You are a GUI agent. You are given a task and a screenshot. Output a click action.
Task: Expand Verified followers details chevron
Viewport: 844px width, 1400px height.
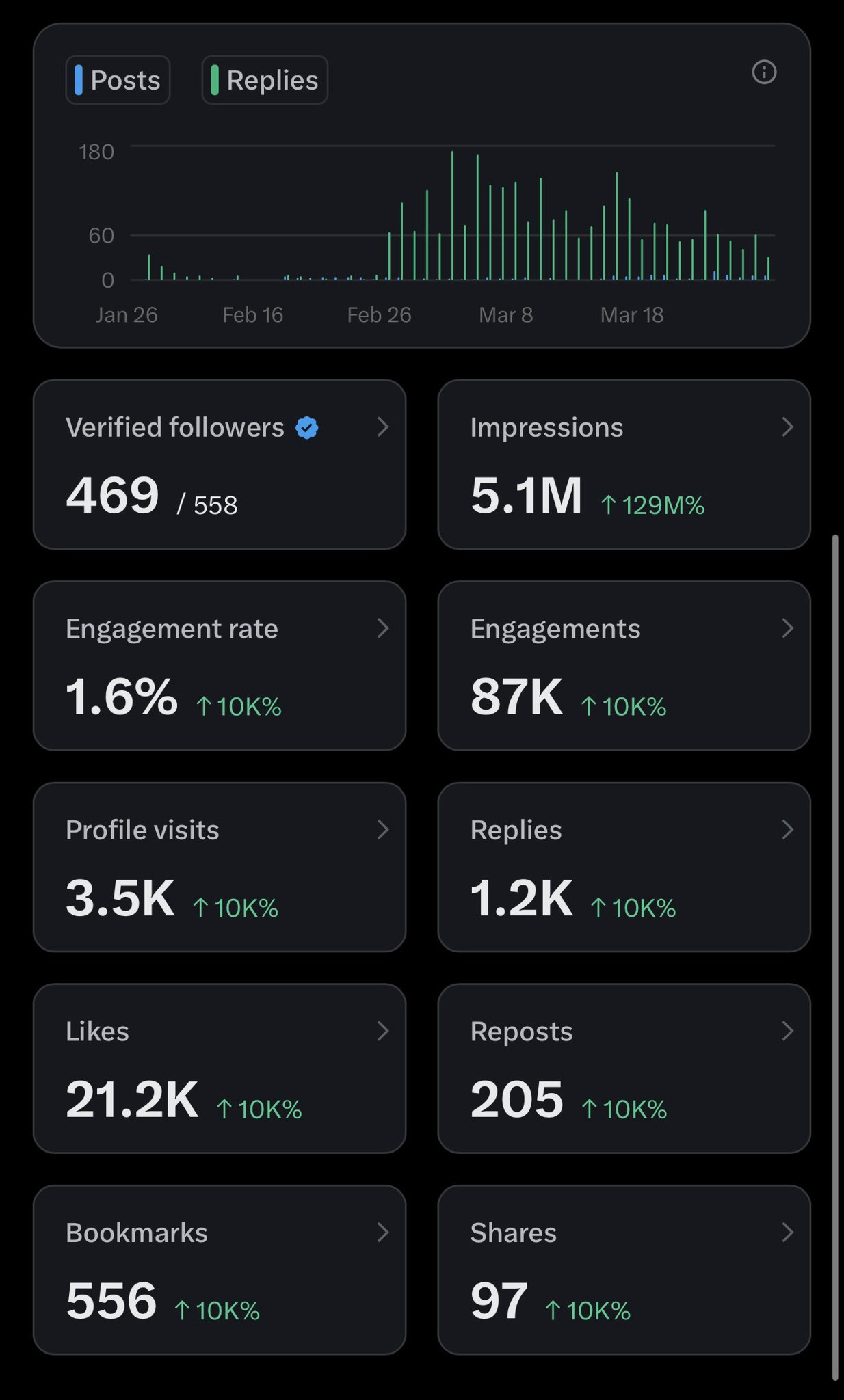[x=383, y=427]
